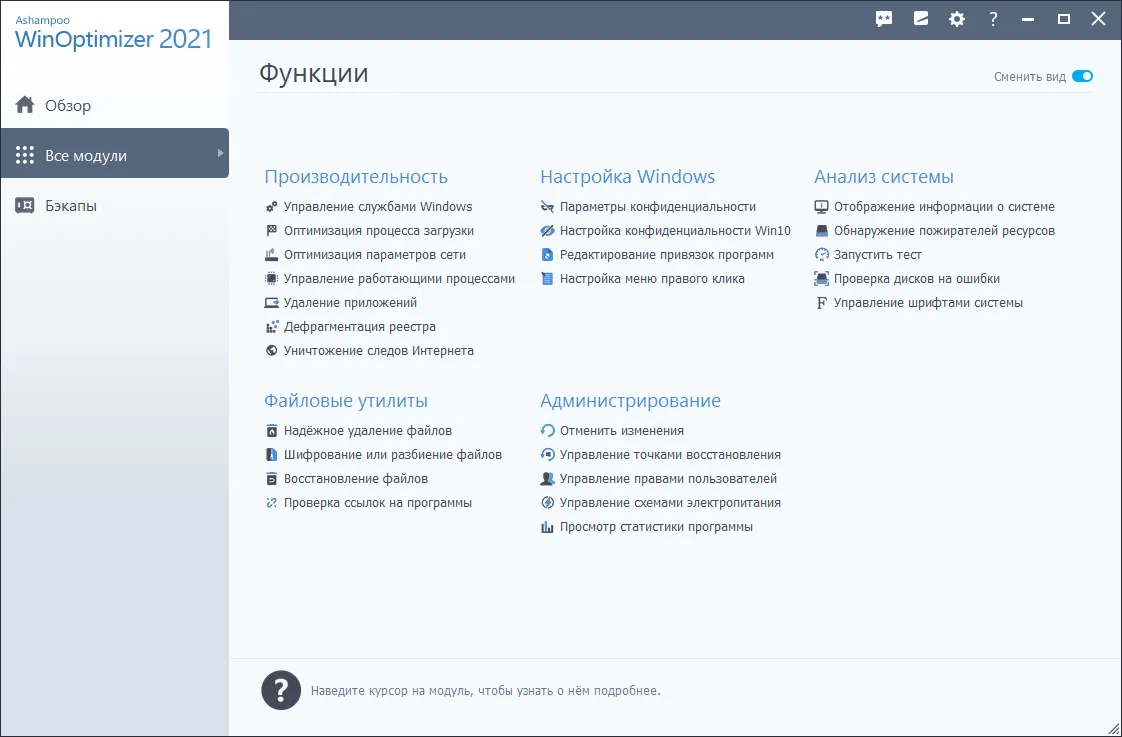Click the running processes chip icon
Screen dimensions: 1122x737
[271, 278]
